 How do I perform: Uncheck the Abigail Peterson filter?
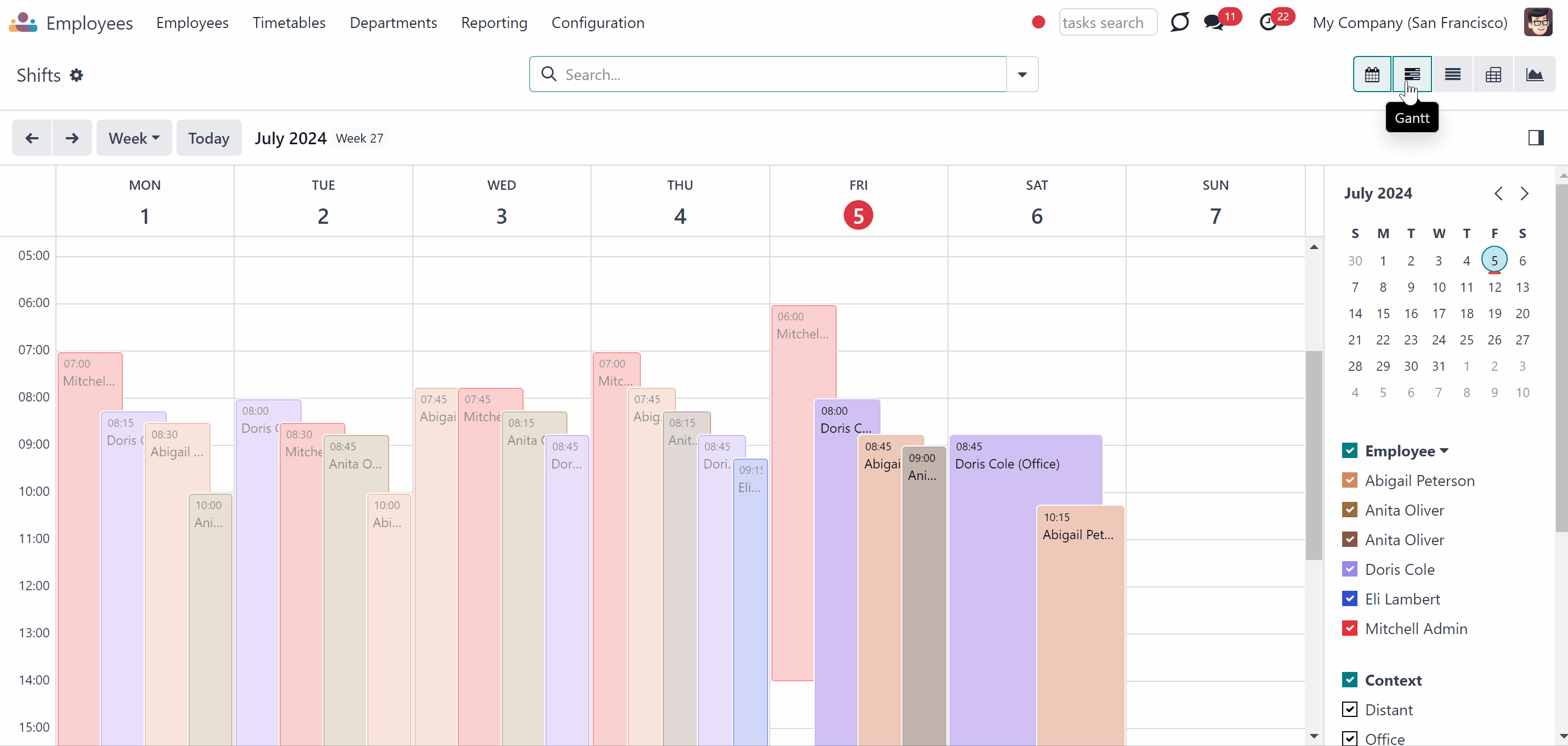pos(1349,480)
